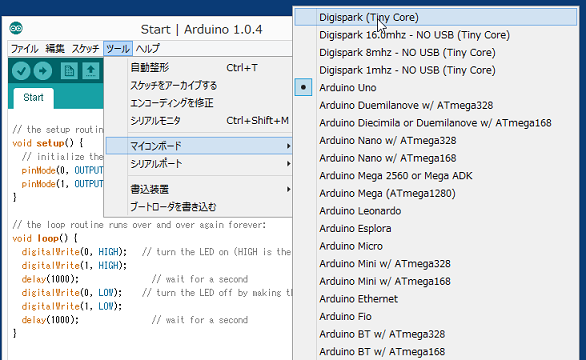Select Arduino Micro board
Image resolution: width=586 pixels, height=360 pixels.
pos(435,246)
